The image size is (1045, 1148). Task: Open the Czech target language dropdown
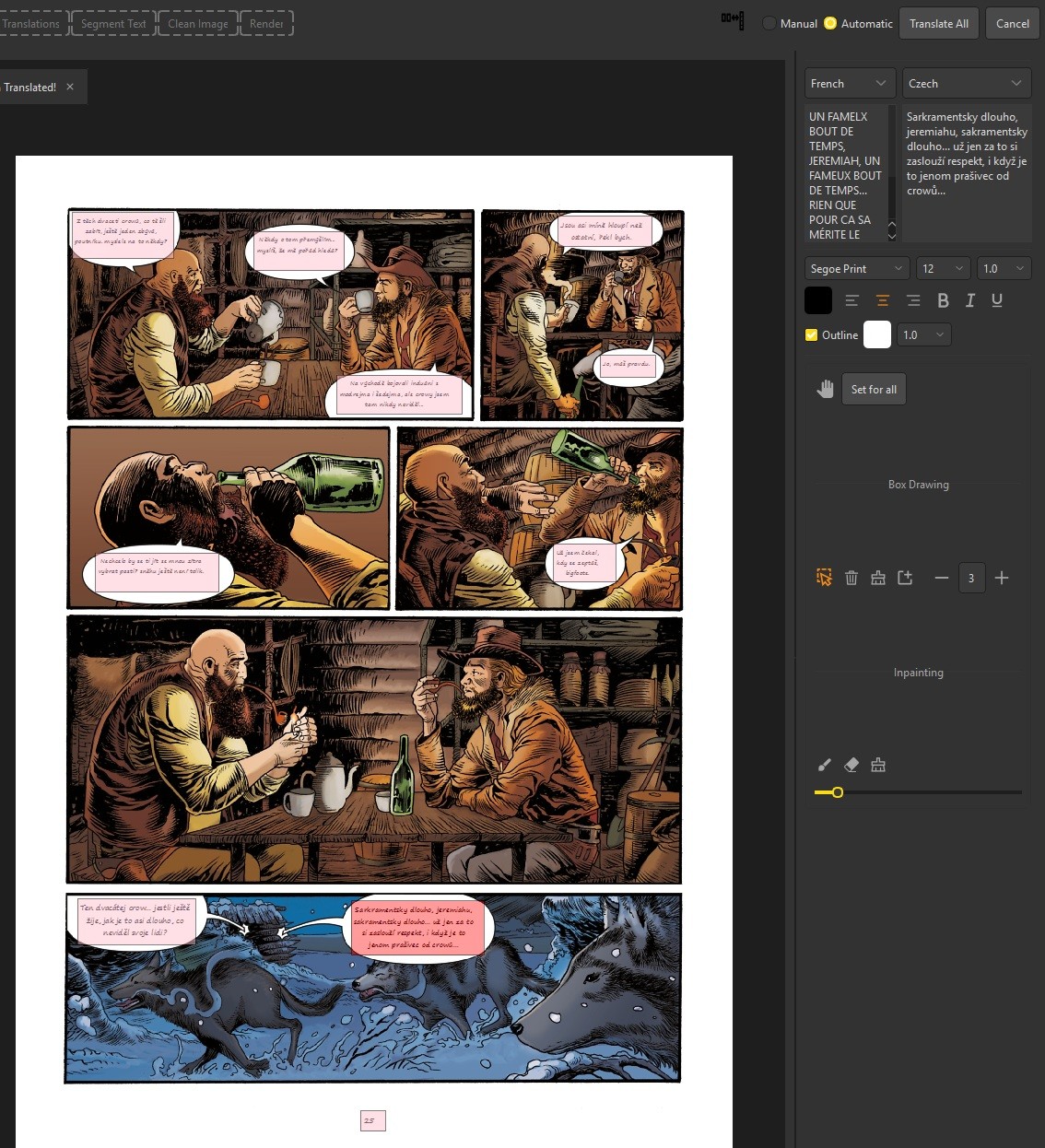pyautogui.click(x=965, y=84)
